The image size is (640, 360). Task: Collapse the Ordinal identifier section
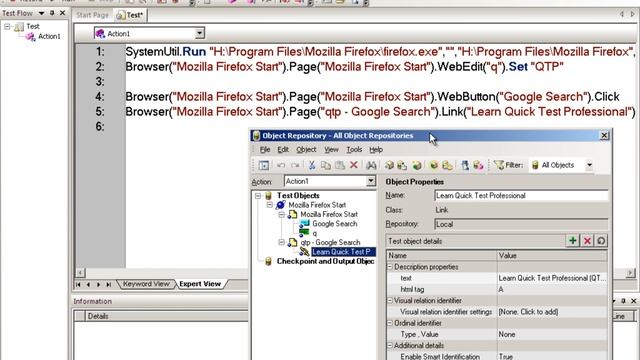[390, 323]
